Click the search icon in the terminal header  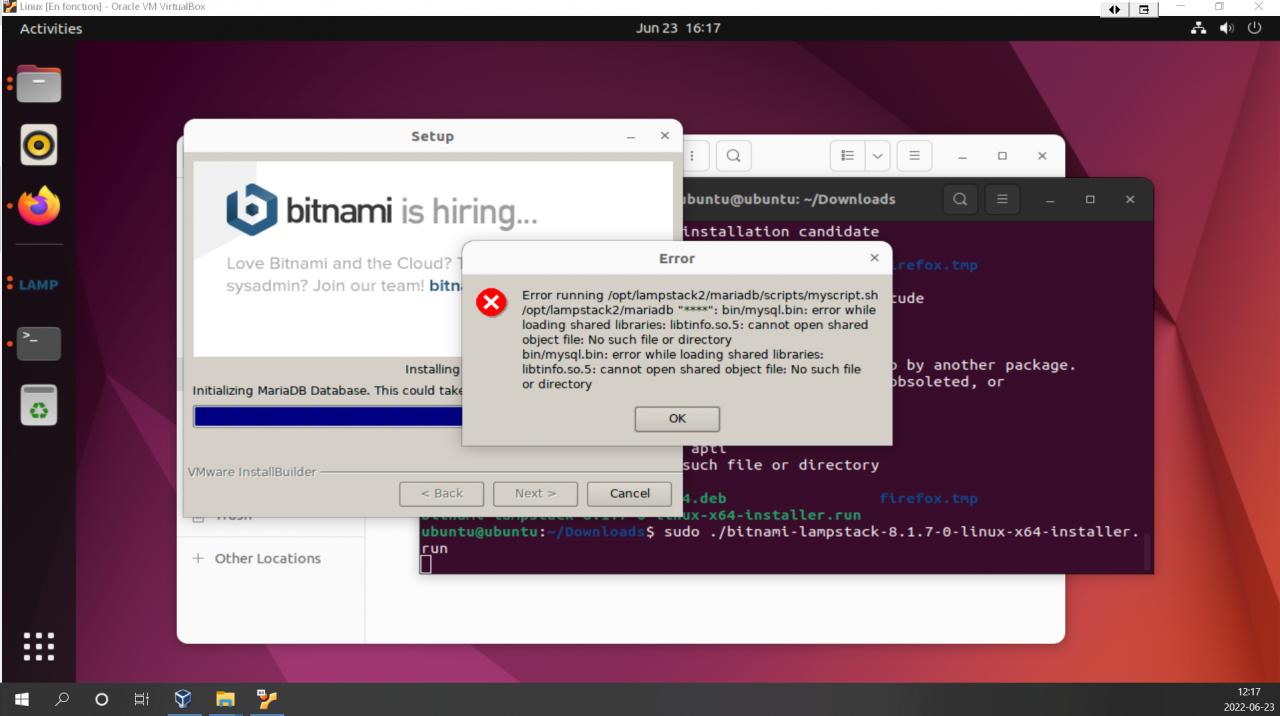pos(960,199)
